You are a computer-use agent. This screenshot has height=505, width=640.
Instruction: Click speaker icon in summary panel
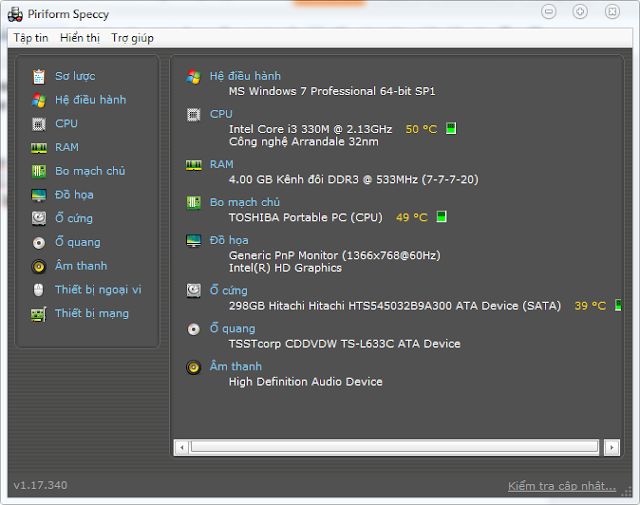pos(193,367)
